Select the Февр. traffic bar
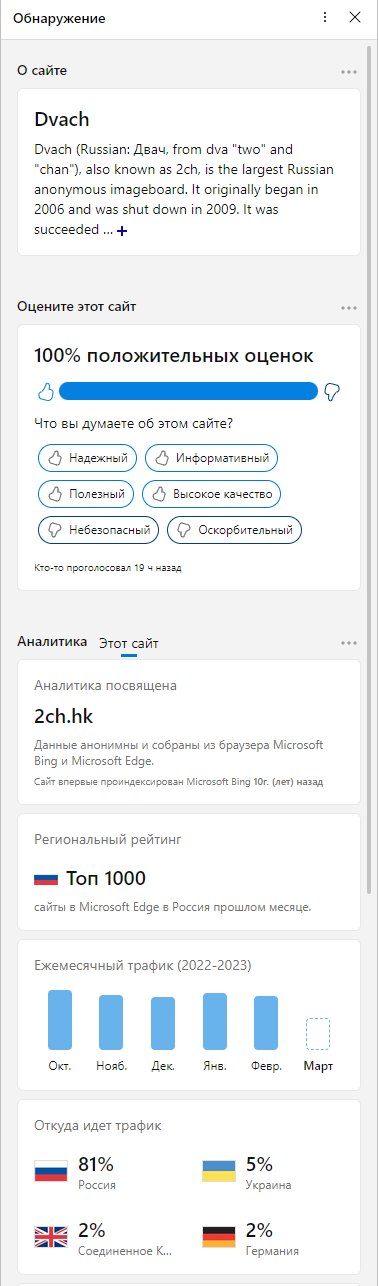Image resolution: width=378 pixels, height=1286 pixels. (x=266, y=1022)
